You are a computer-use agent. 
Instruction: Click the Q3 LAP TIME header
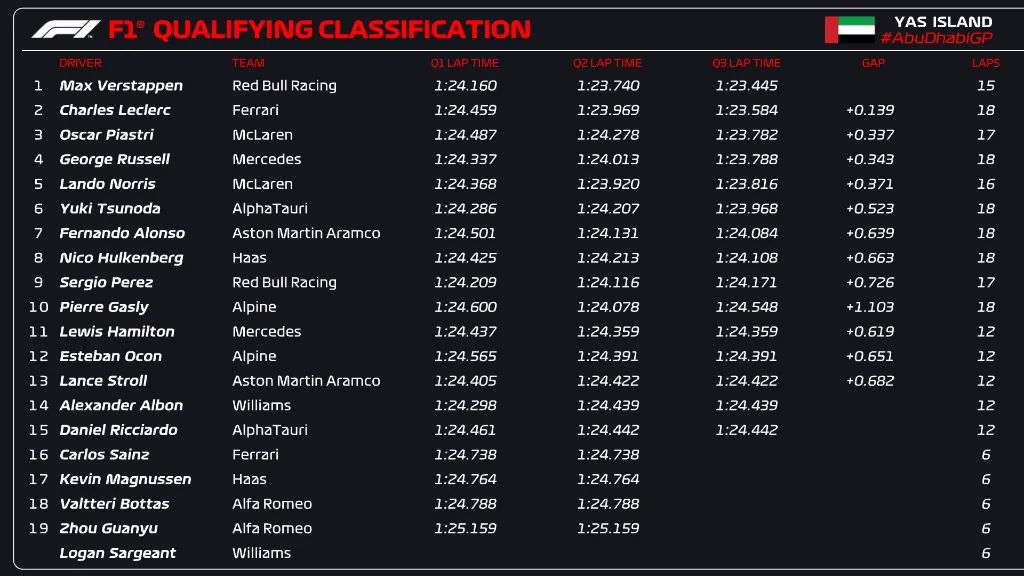click(746, 63)
